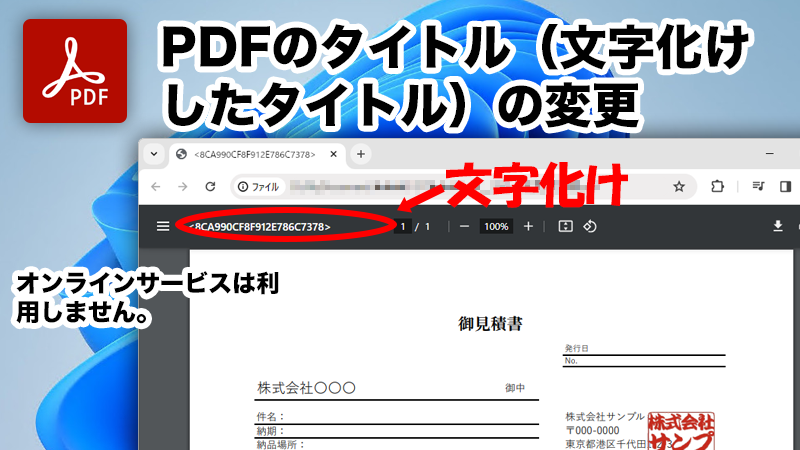Reload the current page
Viewport: 800px width, 450px height.
(210, 187)
